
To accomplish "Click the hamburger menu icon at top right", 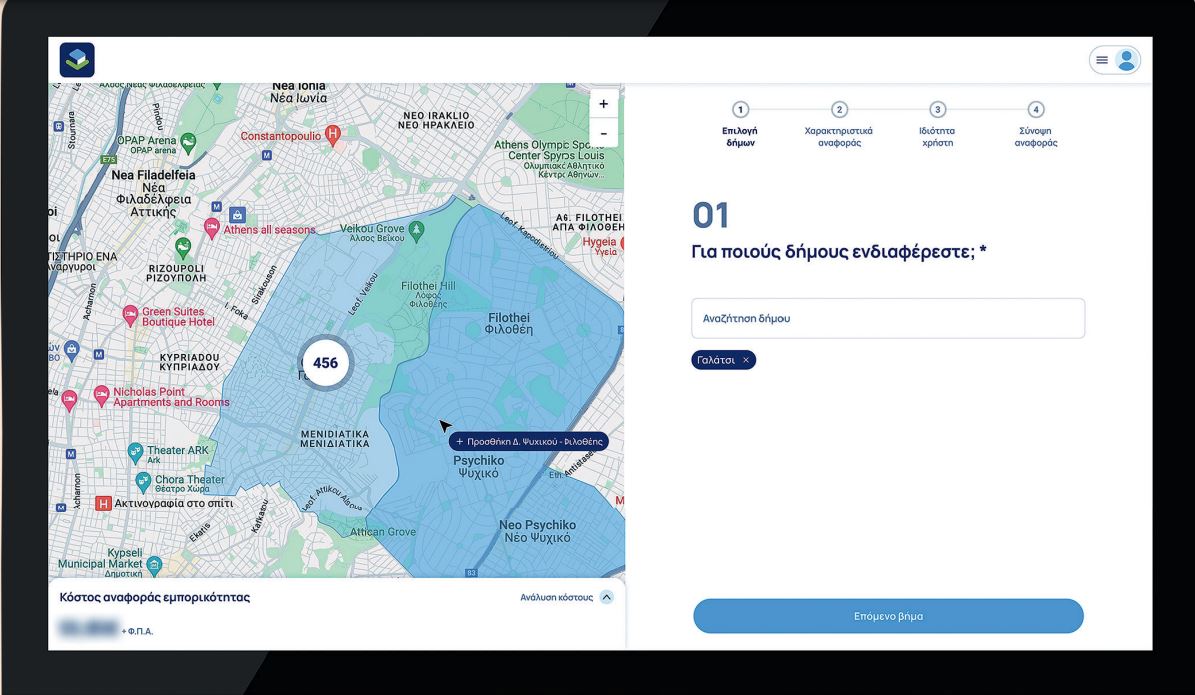I will (1102, 60).
